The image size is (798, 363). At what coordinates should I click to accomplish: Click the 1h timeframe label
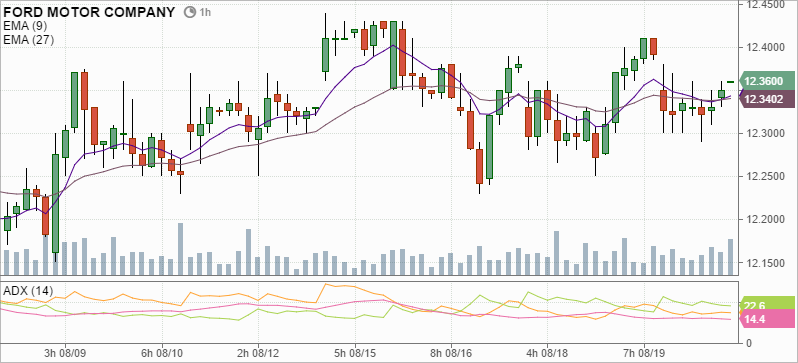(x=205, y=12)
